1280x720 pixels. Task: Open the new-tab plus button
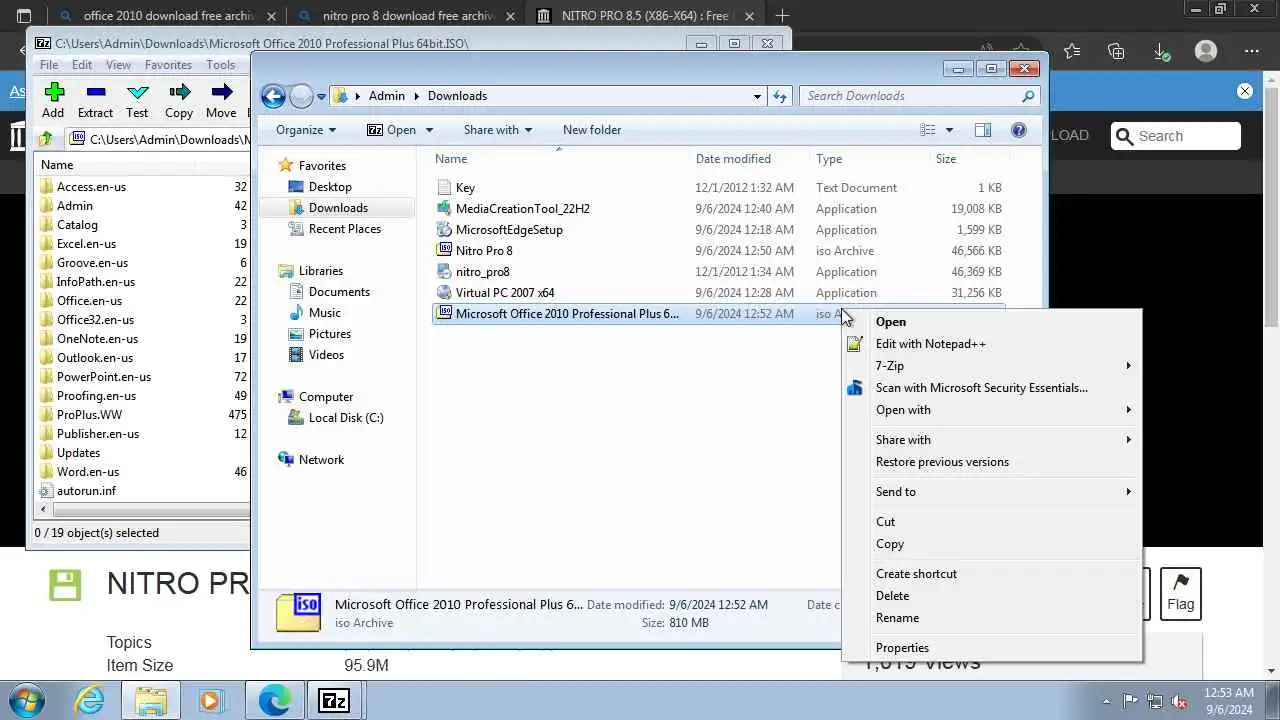(782, 15)
